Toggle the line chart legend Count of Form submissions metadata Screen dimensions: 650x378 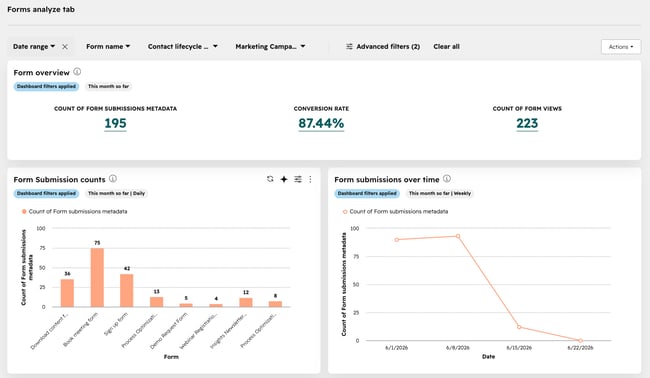[395, 211]
